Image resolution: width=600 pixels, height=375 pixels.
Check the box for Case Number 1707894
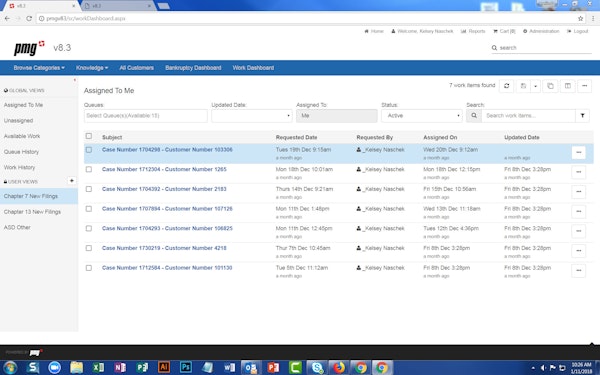[x=89, y=209]
